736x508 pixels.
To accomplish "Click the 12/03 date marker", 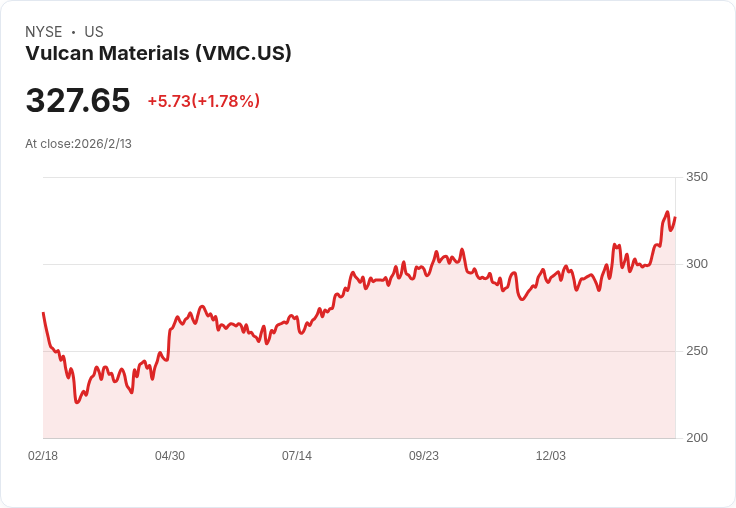I will click(x=551, y=456).
